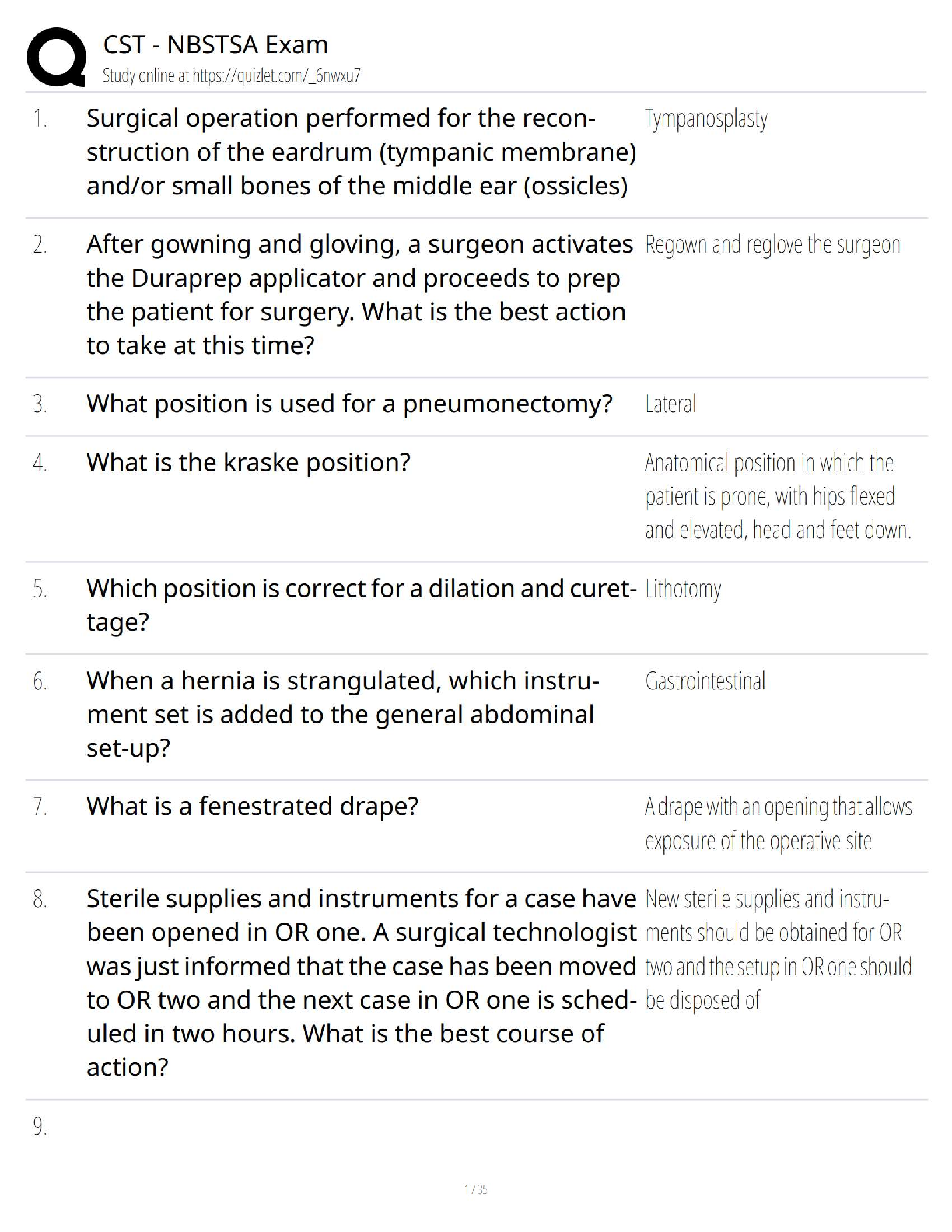Select the Anatomical position definition answer
952x1232 pixels.
(x=777, y=496)
